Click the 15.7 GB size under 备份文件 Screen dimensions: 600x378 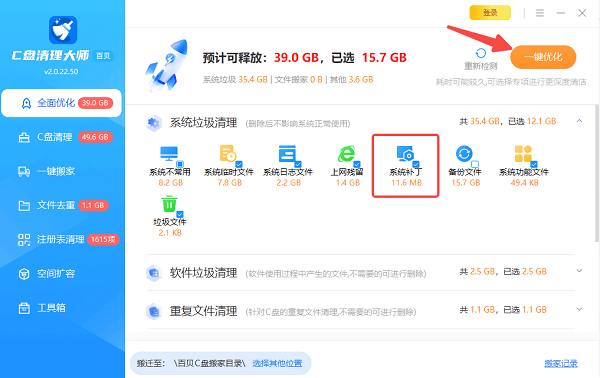(465, 183)
